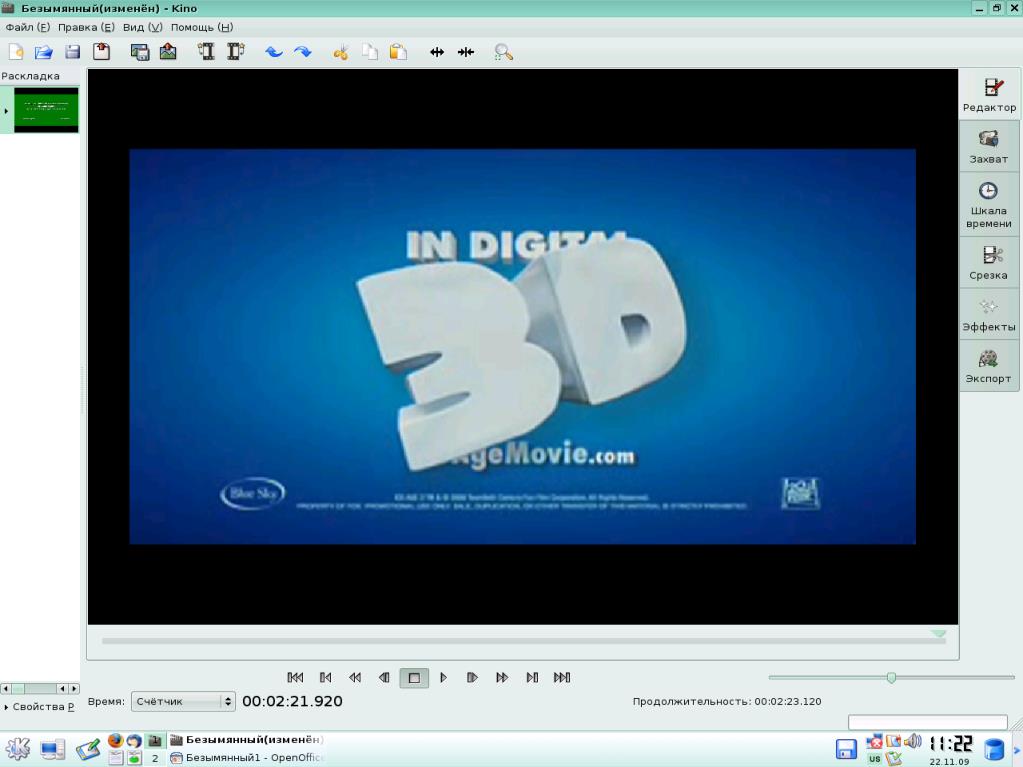Click the timecode 00:02:21.920
Image resolution: width=1023 pixels, height=767 pixels.
coord(292,701)
